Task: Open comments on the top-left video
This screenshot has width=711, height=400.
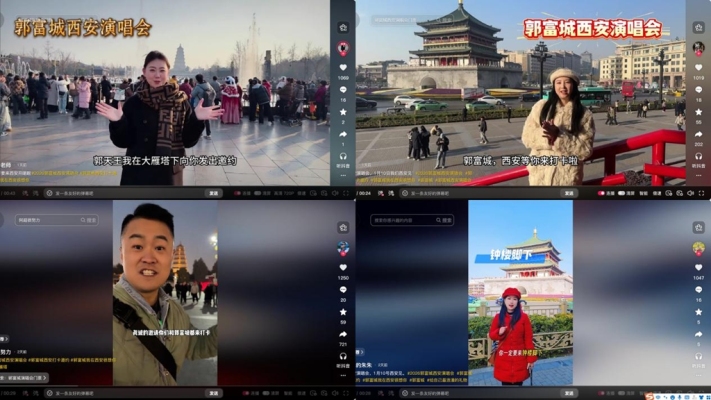Action: click(342, 90)
